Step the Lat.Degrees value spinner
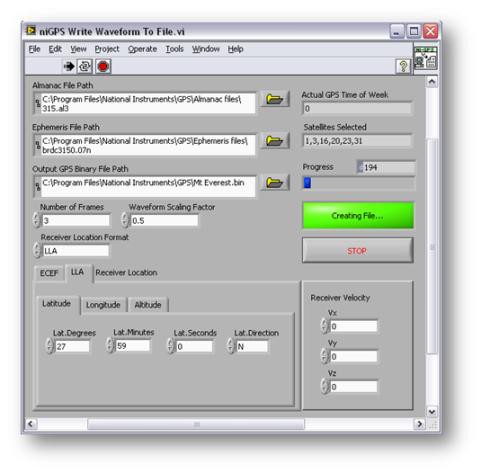481x473 pixels. click(49, 346)
